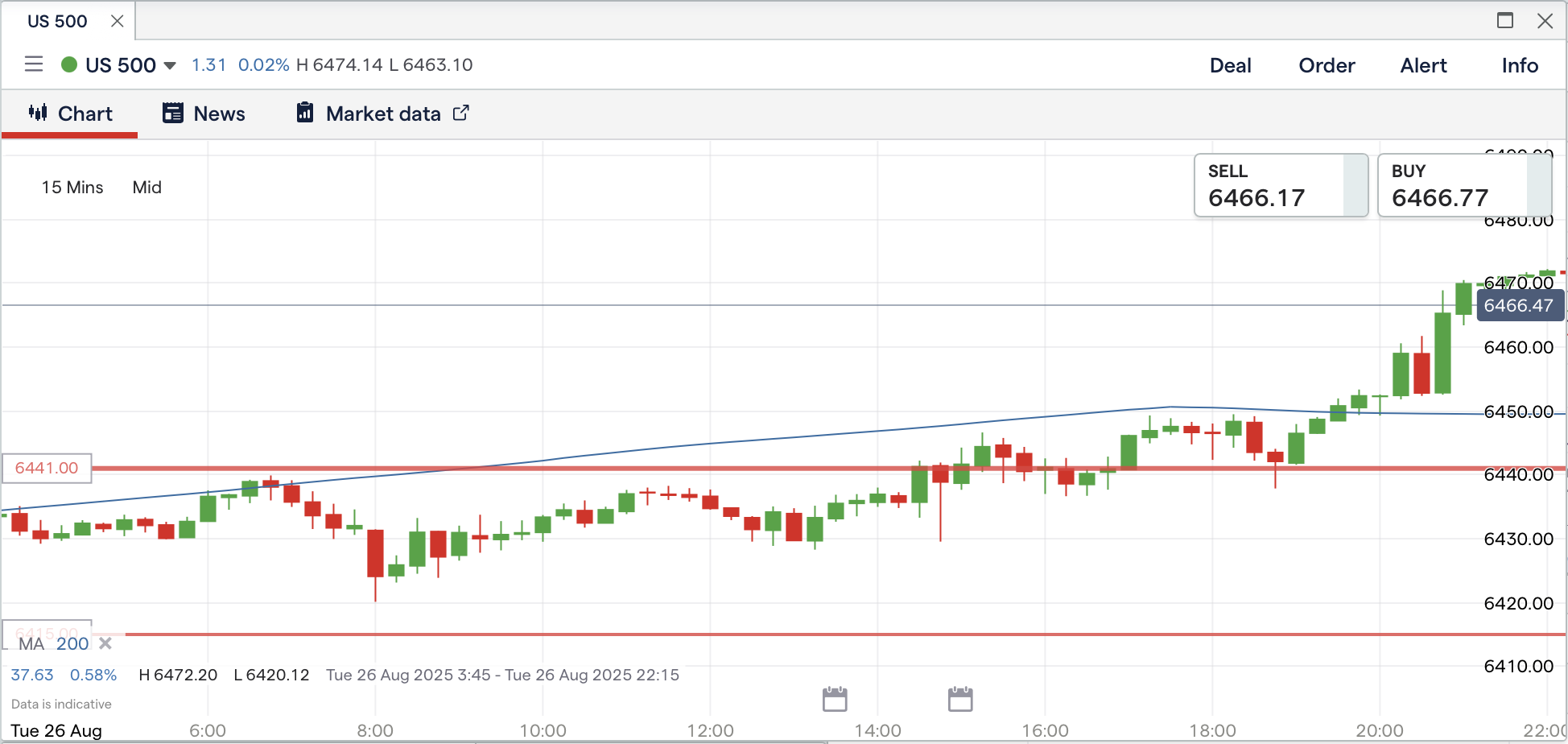Open the Info section
Screen dimensions: 1568x744
click(x=1520, y=65)
